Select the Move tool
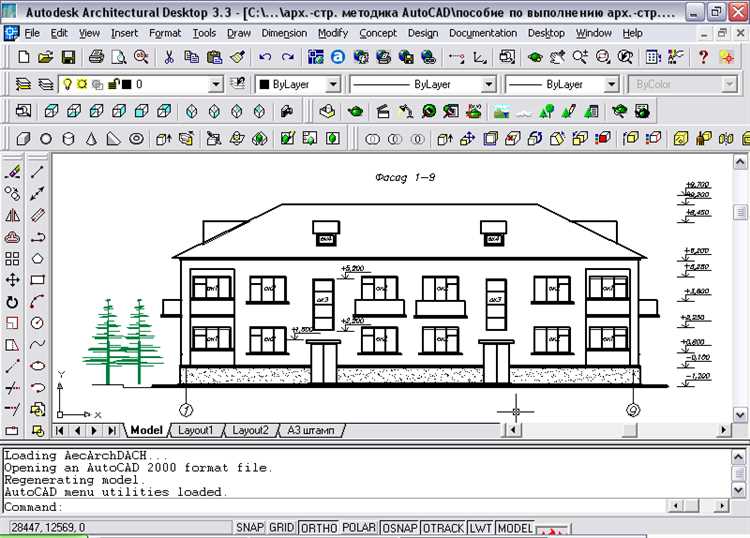Screen dimensions: 750x538 pos(13,280)
